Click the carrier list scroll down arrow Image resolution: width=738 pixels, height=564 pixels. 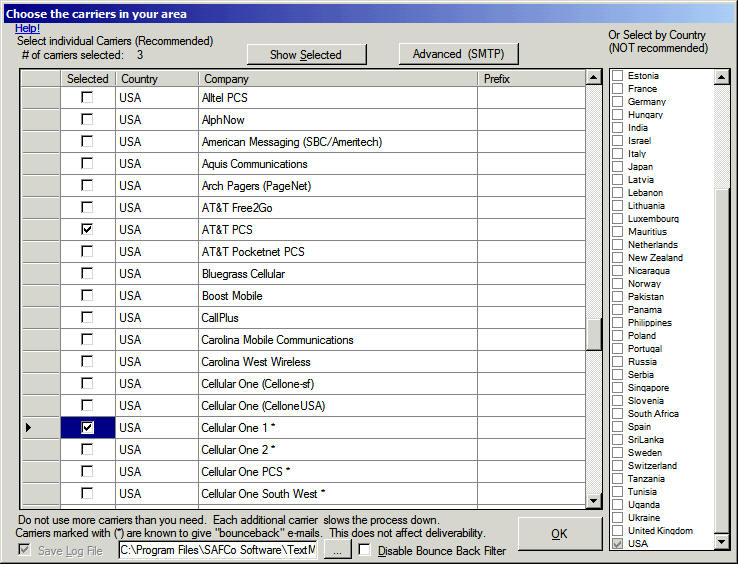click(x=594, y=501)
